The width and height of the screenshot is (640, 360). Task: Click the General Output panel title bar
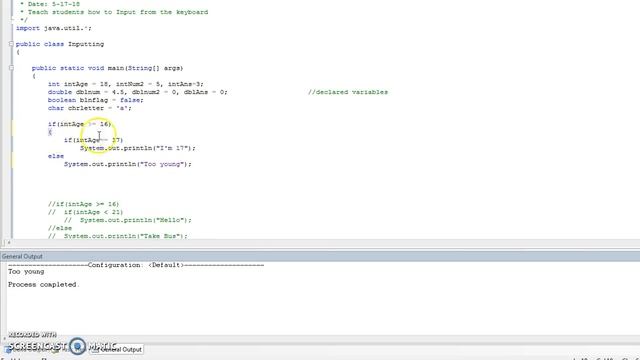[320, 256]
